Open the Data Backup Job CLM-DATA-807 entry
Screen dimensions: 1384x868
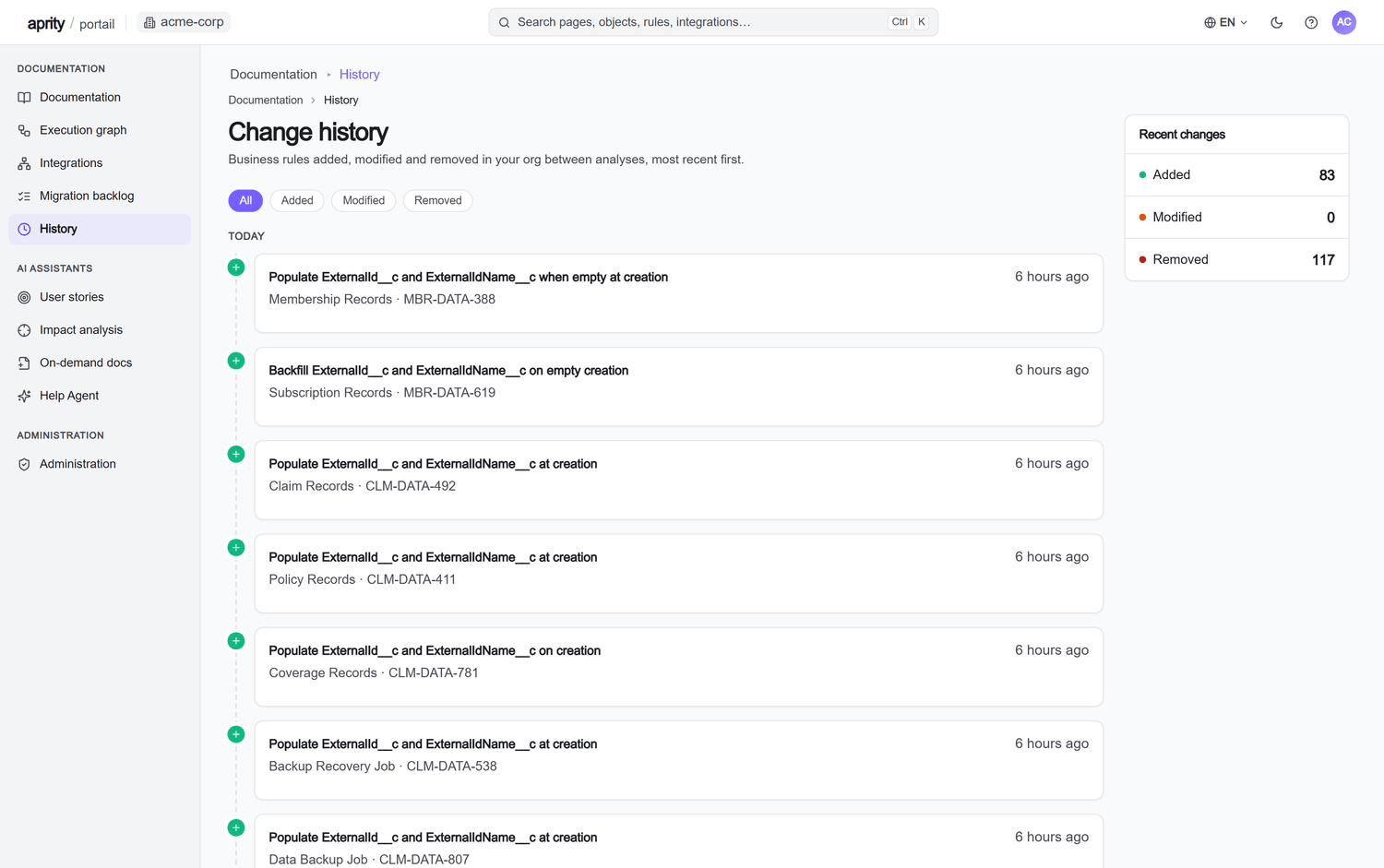[x=678, y=841]
